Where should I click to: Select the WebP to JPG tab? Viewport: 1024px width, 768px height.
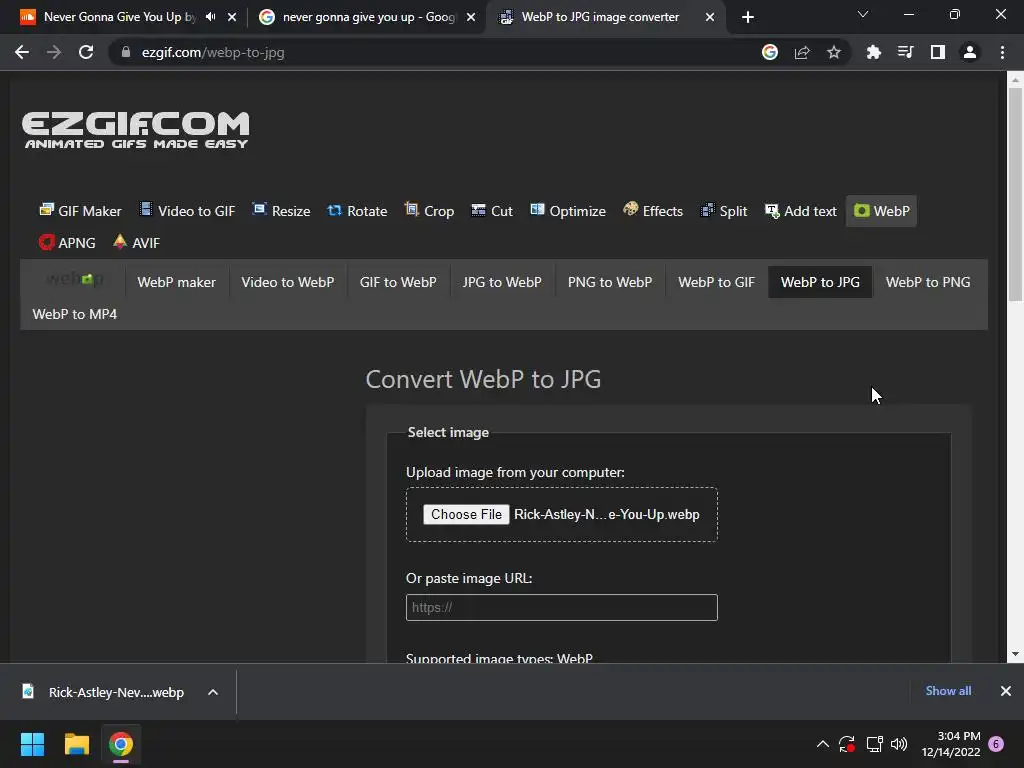coord(820,282)
